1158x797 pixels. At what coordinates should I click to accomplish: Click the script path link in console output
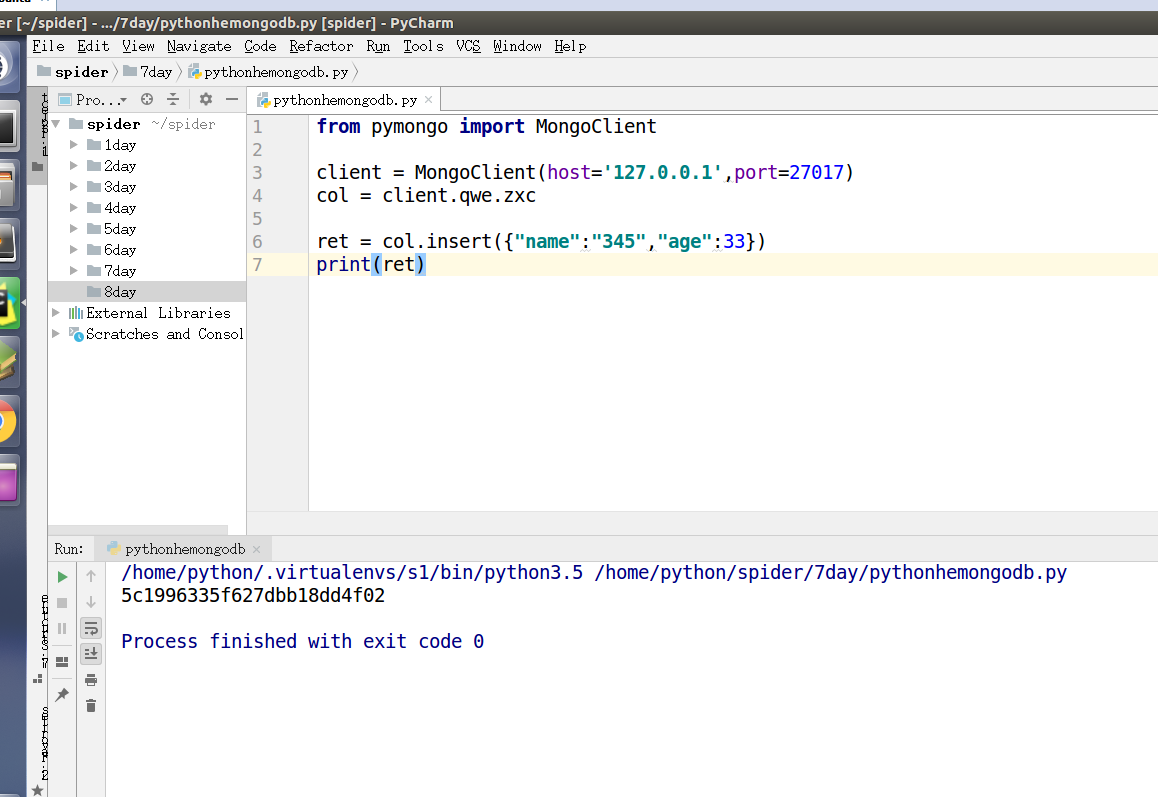point(831,572)
